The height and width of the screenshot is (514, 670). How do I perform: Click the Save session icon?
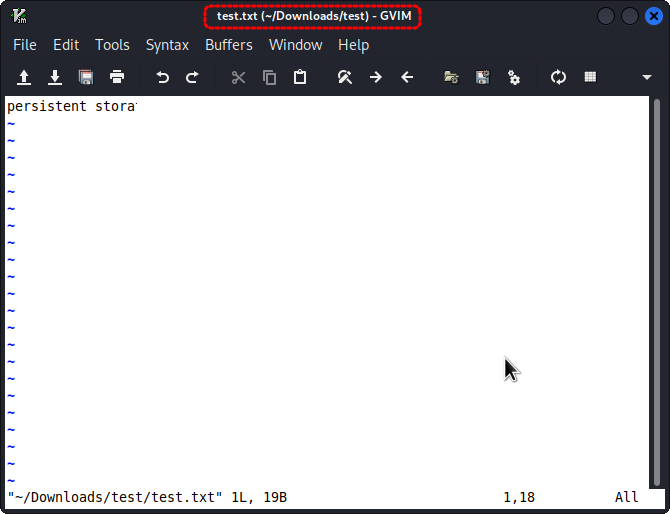pyautogui.click(x=483, y=77)
